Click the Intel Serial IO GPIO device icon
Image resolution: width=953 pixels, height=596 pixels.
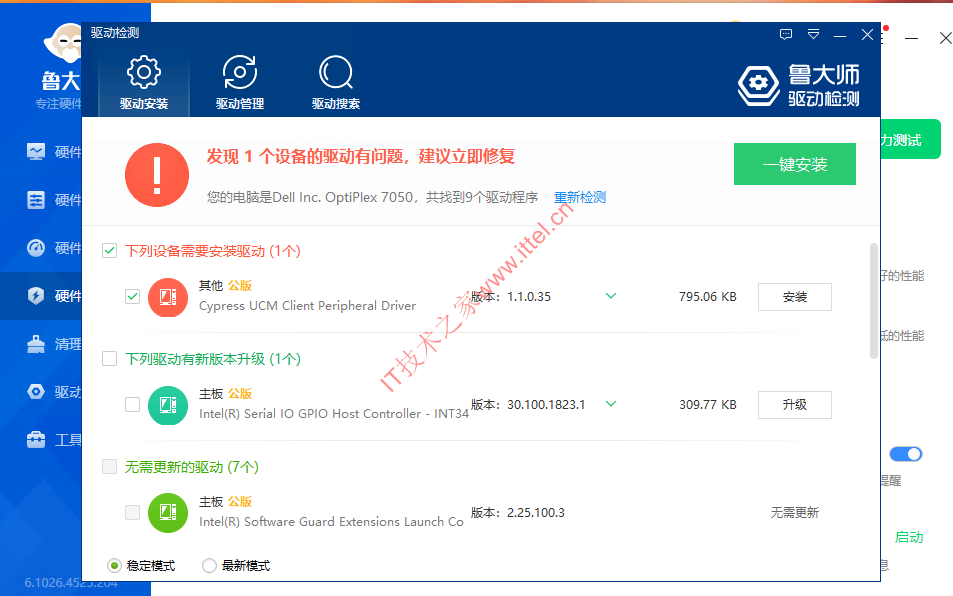point(168,405)
